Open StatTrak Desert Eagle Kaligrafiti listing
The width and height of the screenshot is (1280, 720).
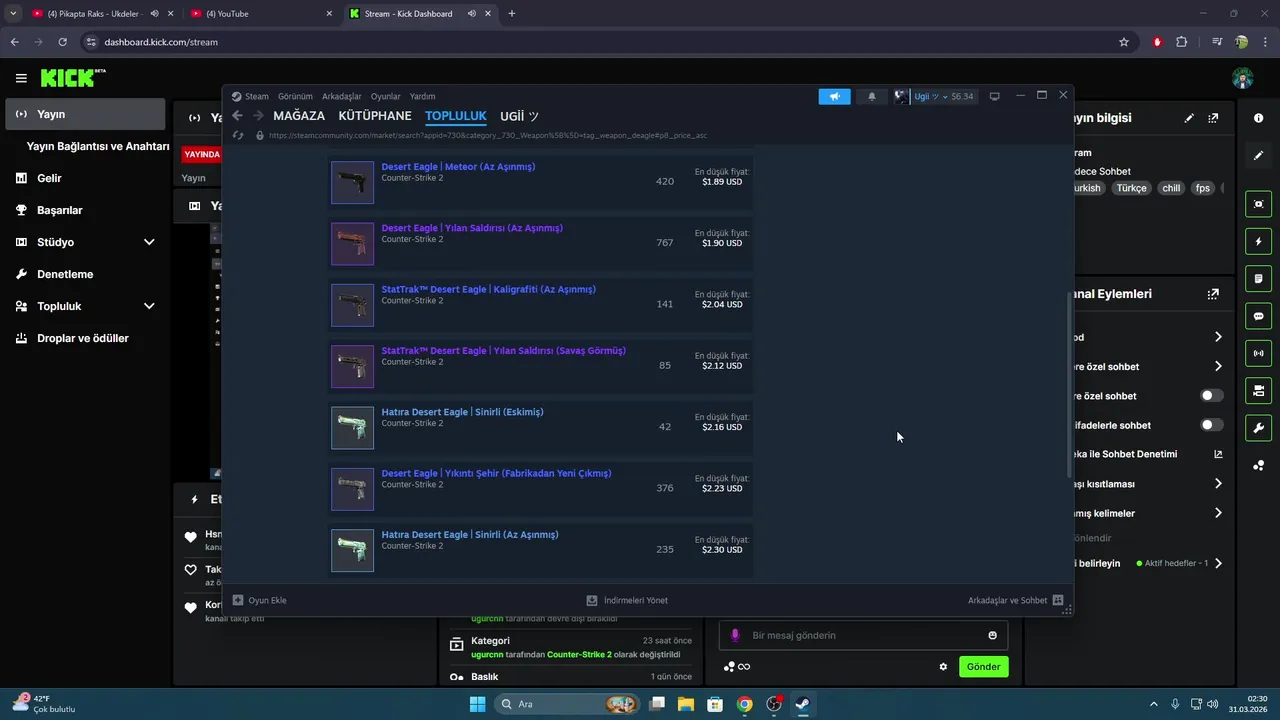(x=540, y=304)
